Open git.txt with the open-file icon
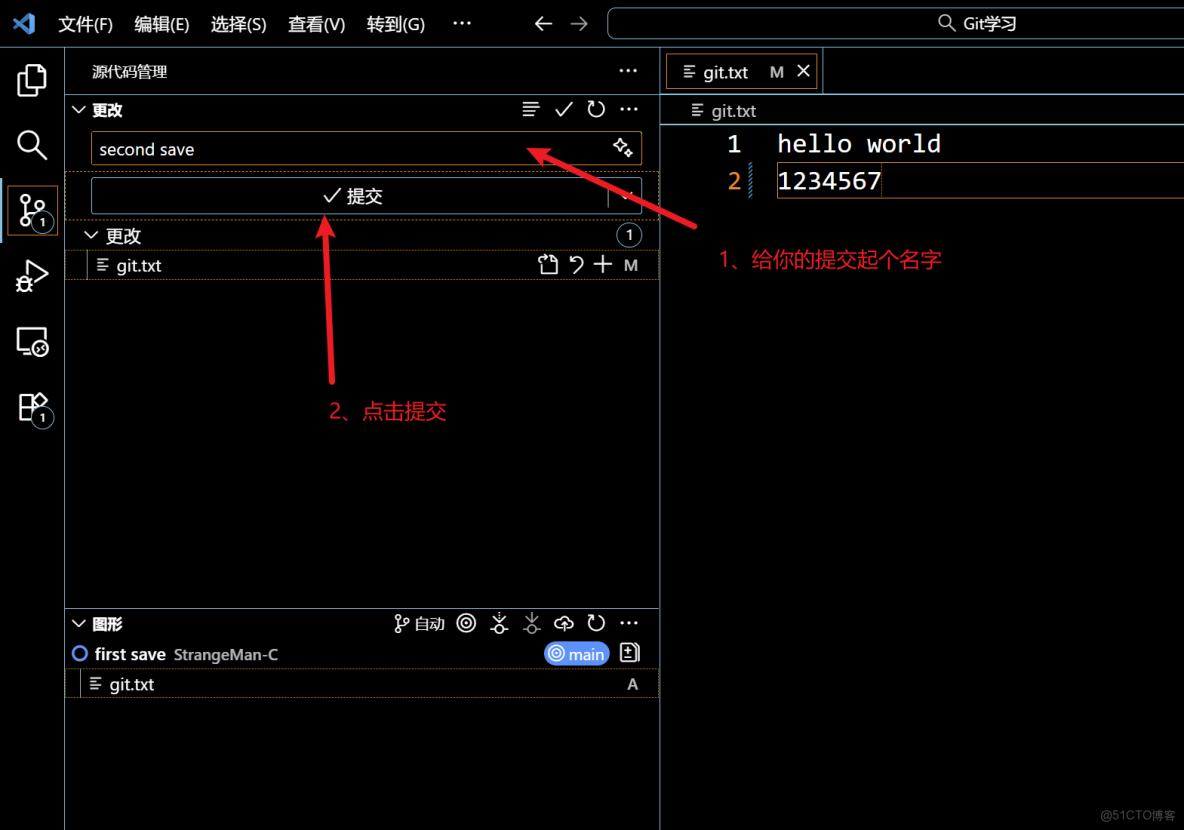The image size is (1184, 830). pos(548,264)
